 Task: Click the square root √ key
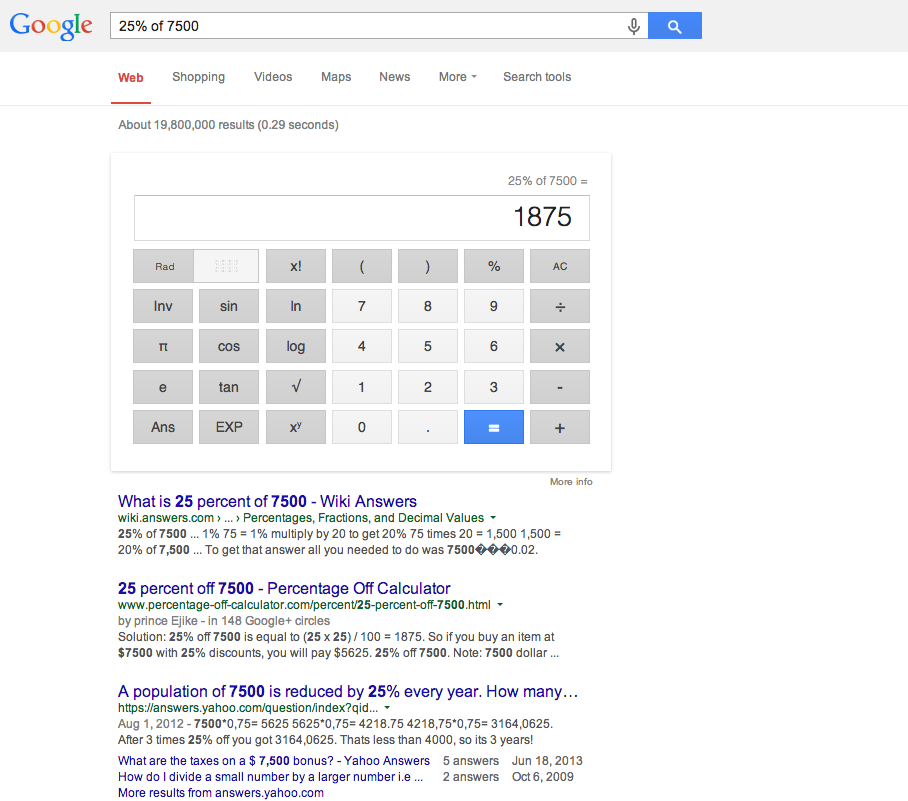[x=296, y=387]
